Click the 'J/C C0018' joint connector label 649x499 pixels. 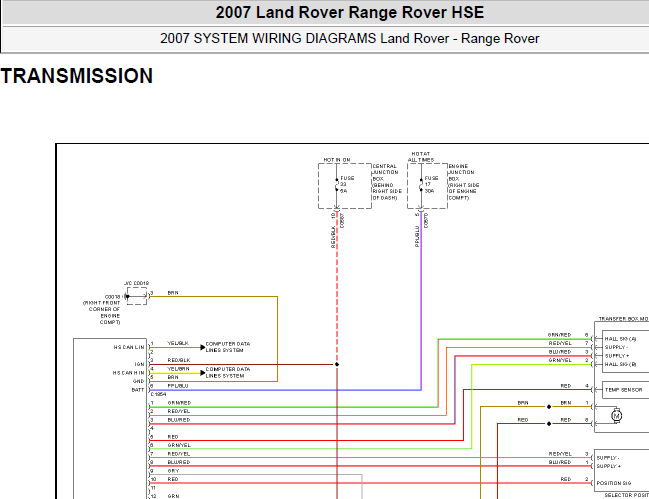pyautogui.click(x=137, y=283)
